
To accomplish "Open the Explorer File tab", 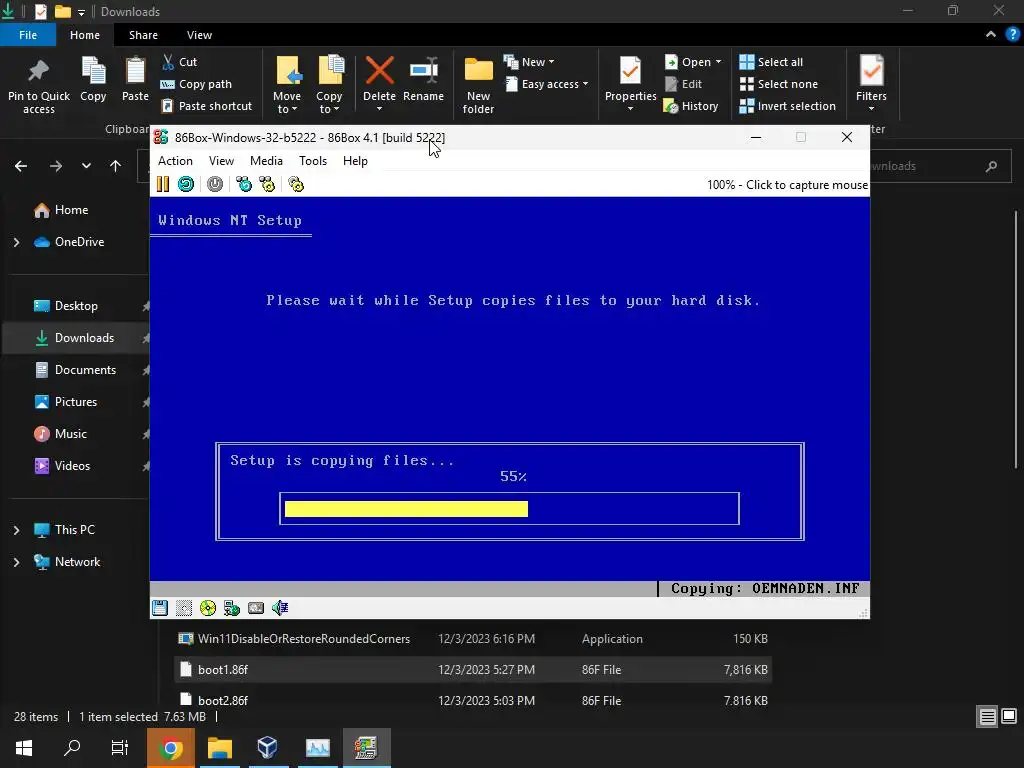I will pos(28,35).
